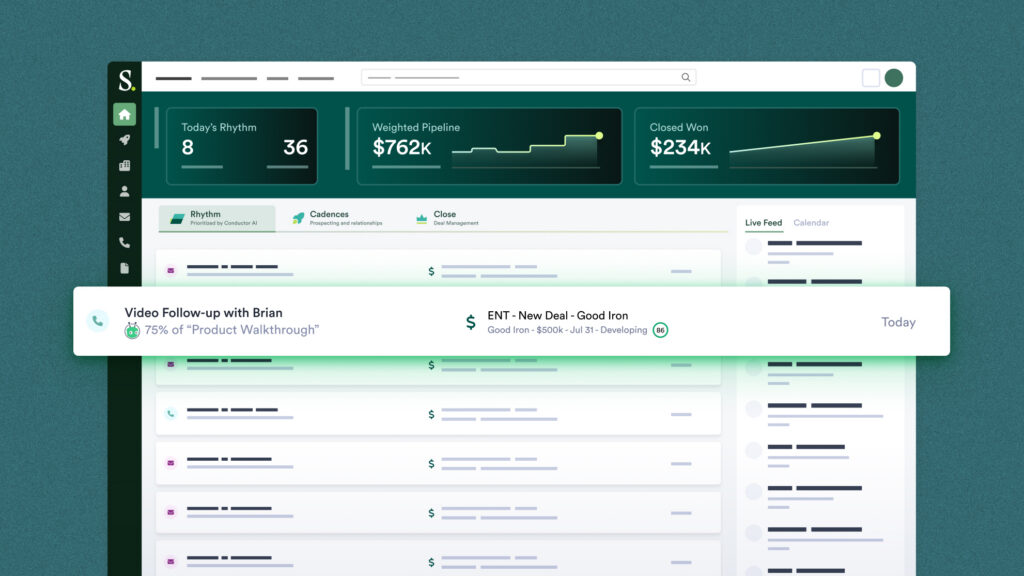Open the green user avatar
The width and height of the screenshot is (1024, 576).
coord(893,78)
